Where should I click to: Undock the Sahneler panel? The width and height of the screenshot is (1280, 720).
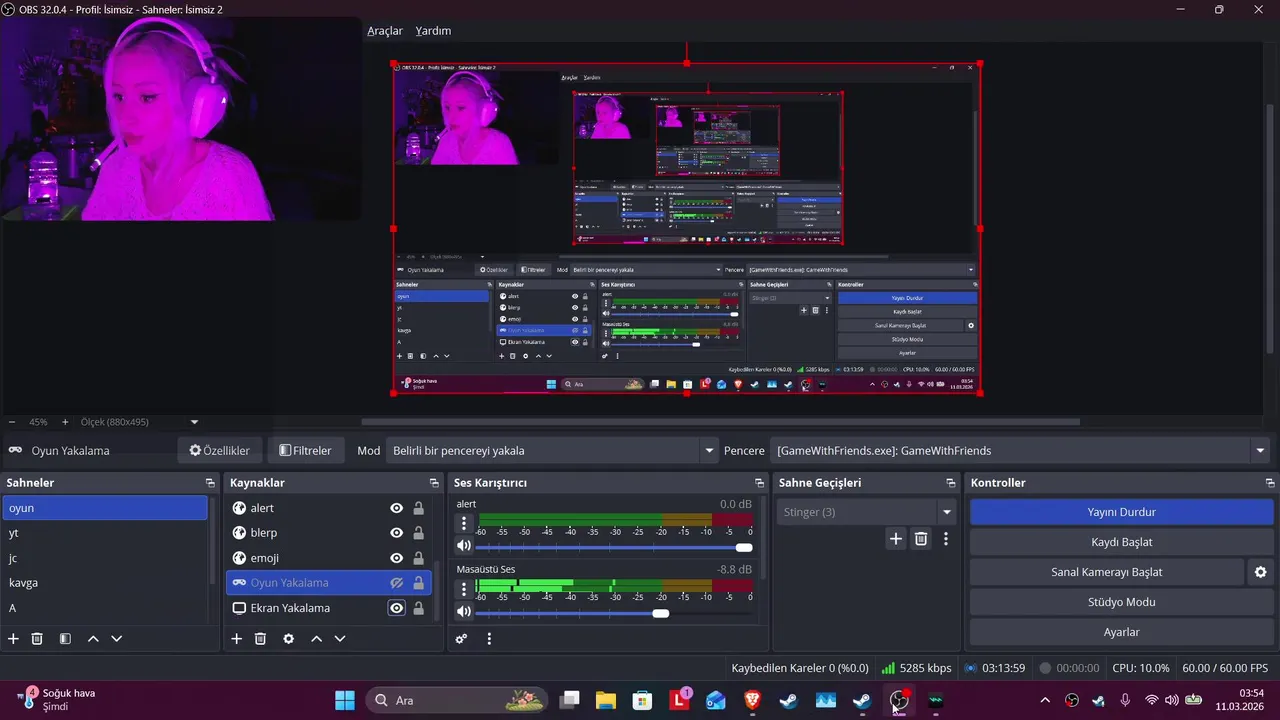pos(210,483)
